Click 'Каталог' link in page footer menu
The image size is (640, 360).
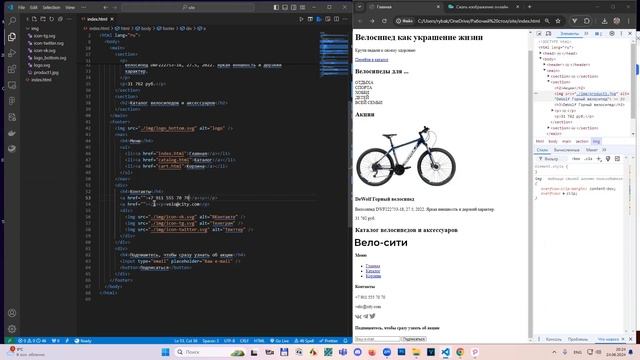[x=373, y=271]
